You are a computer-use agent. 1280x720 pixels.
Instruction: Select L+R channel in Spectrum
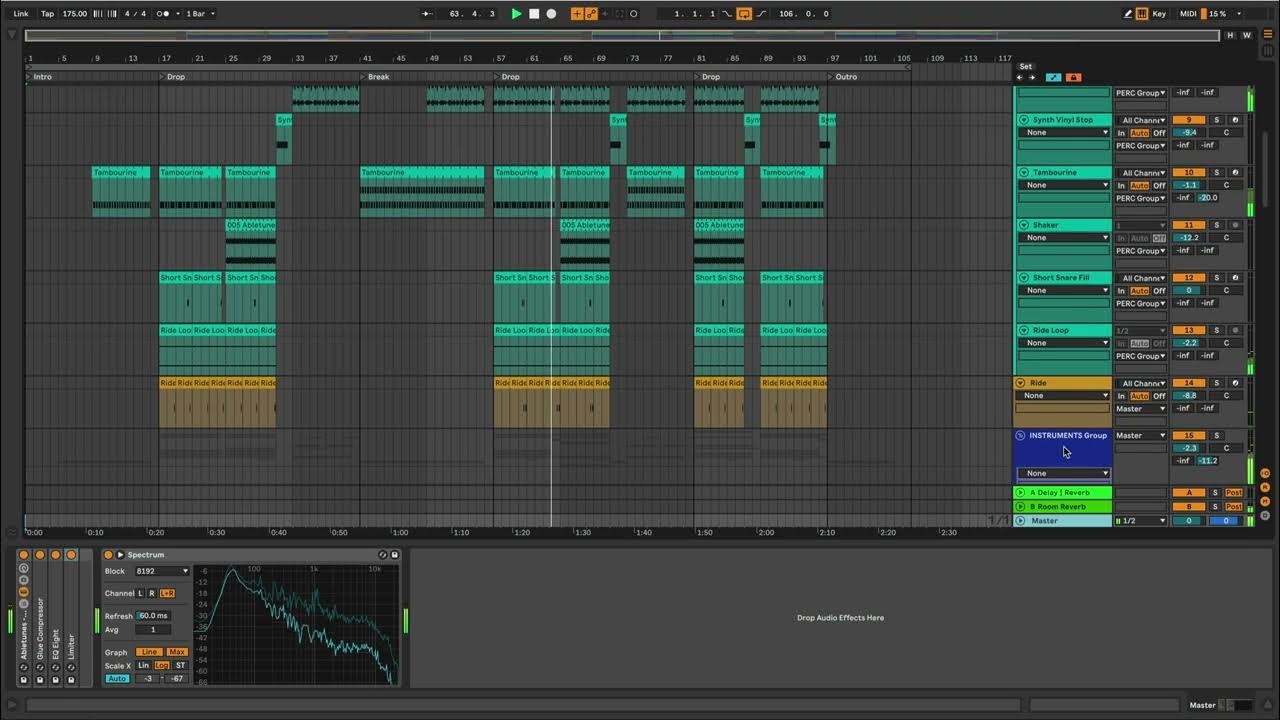coord(167,593)
